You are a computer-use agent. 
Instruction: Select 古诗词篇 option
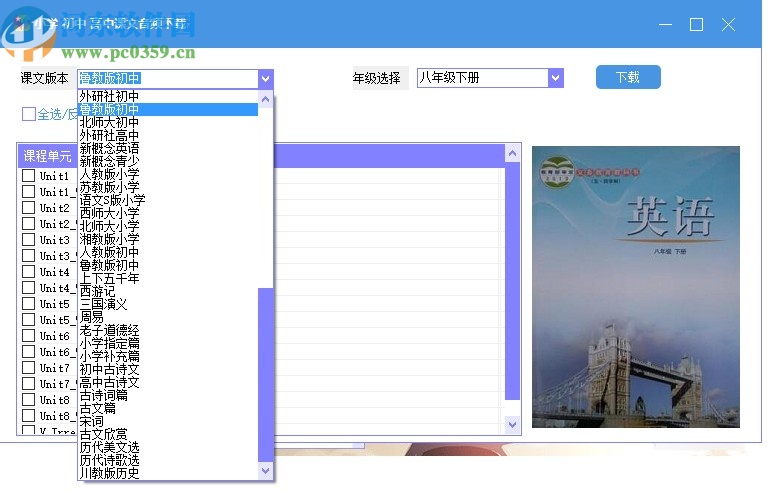[168, 395]
